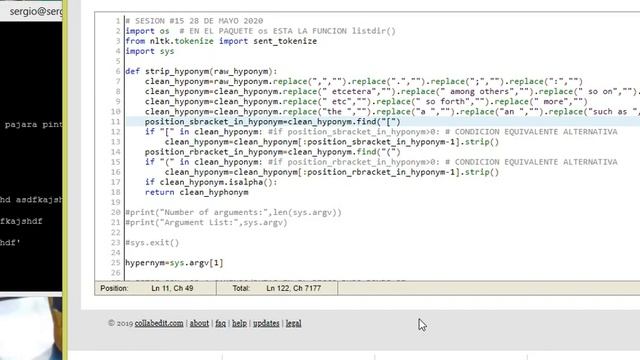Click 'from nltk.tokenize import sent_tokenize' line

coord(221,41)
